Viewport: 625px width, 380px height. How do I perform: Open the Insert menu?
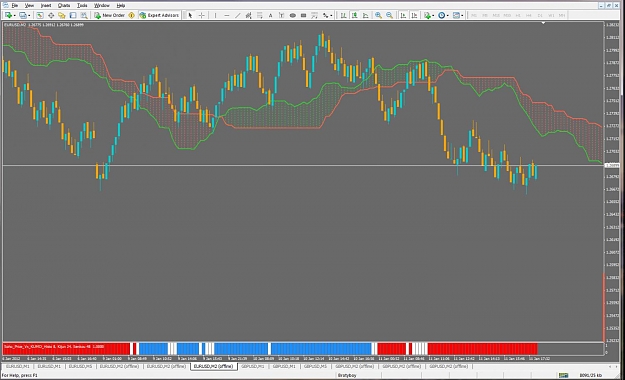[x=46, y=6]
